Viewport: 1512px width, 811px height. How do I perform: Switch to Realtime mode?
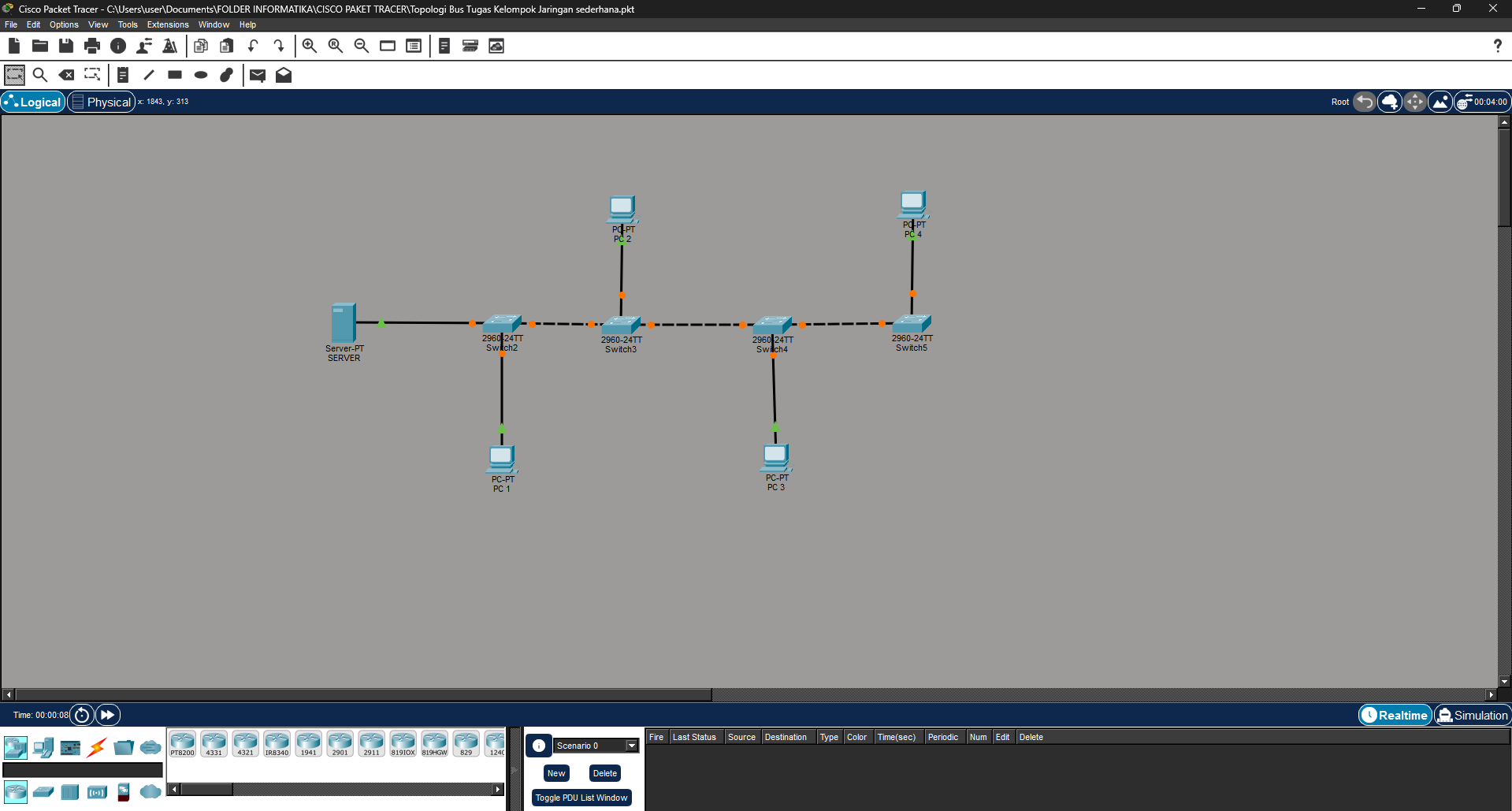pos(1395,715)
